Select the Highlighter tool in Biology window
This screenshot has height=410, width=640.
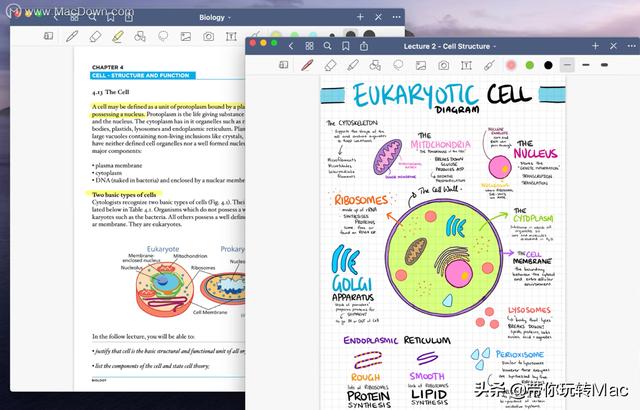click(118, 36)
